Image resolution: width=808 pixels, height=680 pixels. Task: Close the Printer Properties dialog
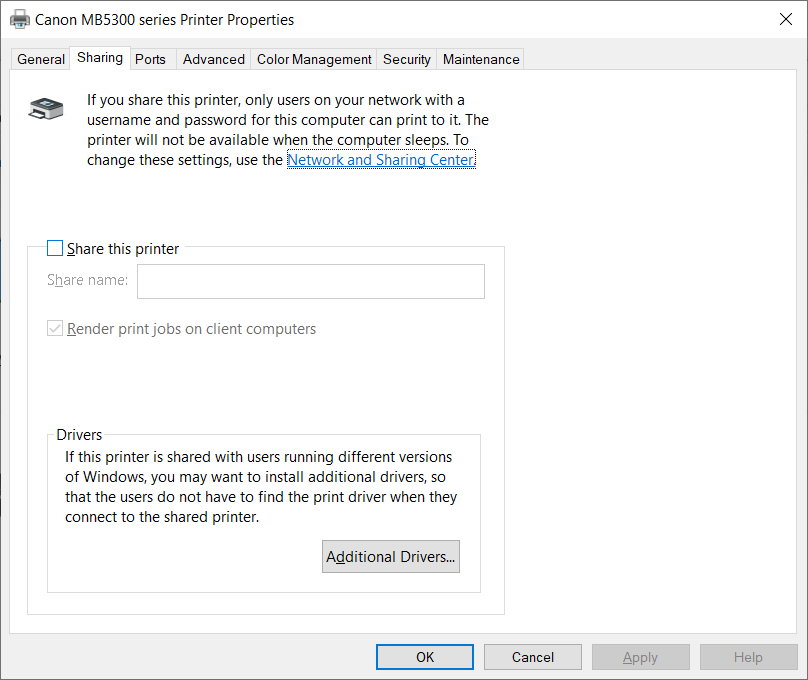(785, 20)
